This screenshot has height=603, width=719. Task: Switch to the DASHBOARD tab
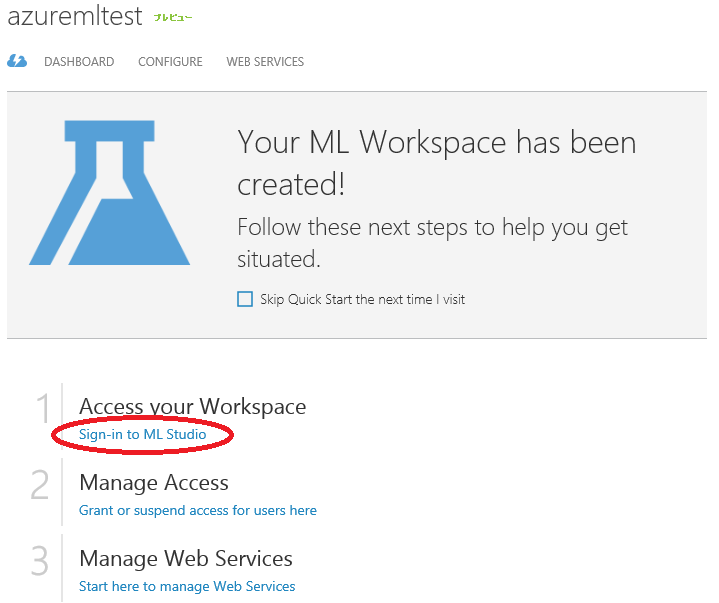click(x=79, y=61)
